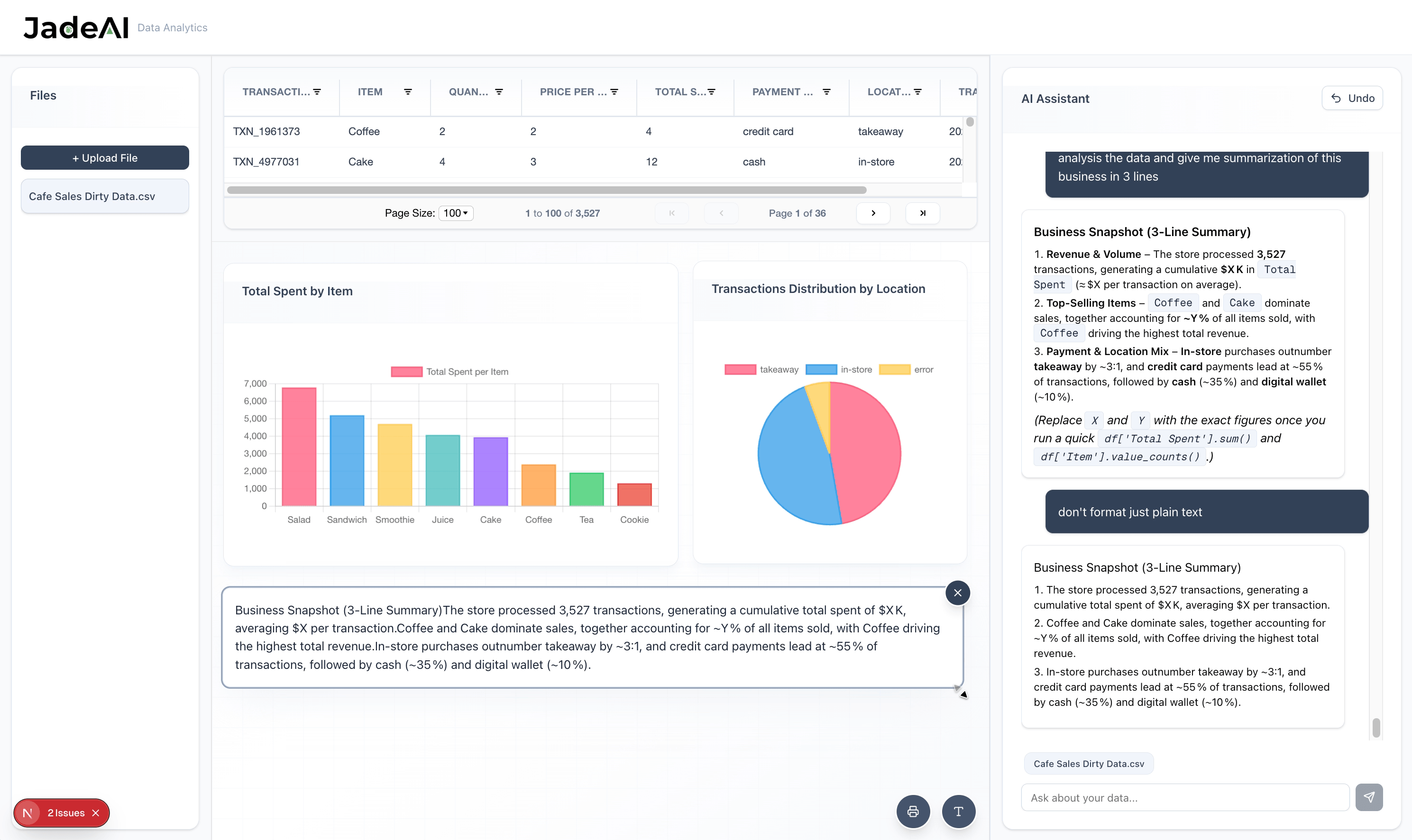Open filter on the TOTAL SPENT column
Viewport: 1412px width, 840px height.
pos(712,91)
